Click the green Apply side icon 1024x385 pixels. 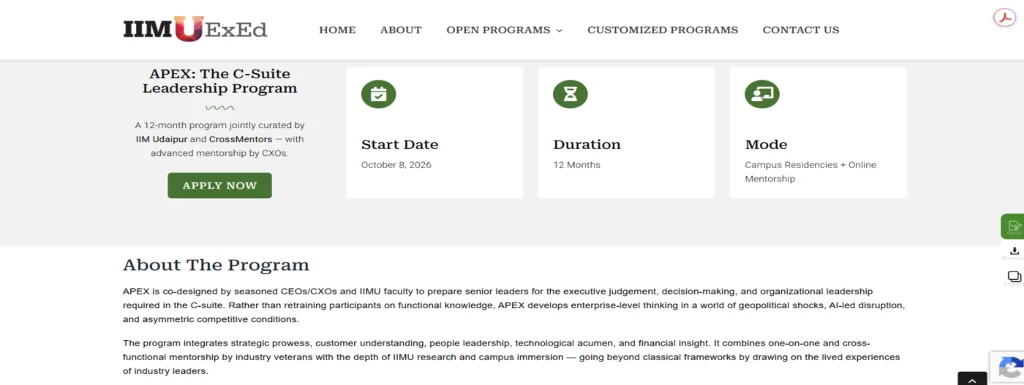point(1013,226)
